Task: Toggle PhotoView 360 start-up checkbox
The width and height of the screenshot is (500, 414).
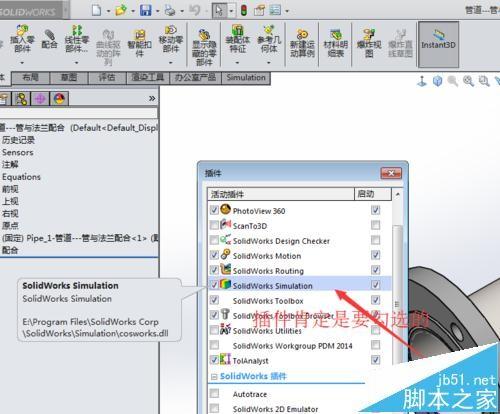Action: 375,210
